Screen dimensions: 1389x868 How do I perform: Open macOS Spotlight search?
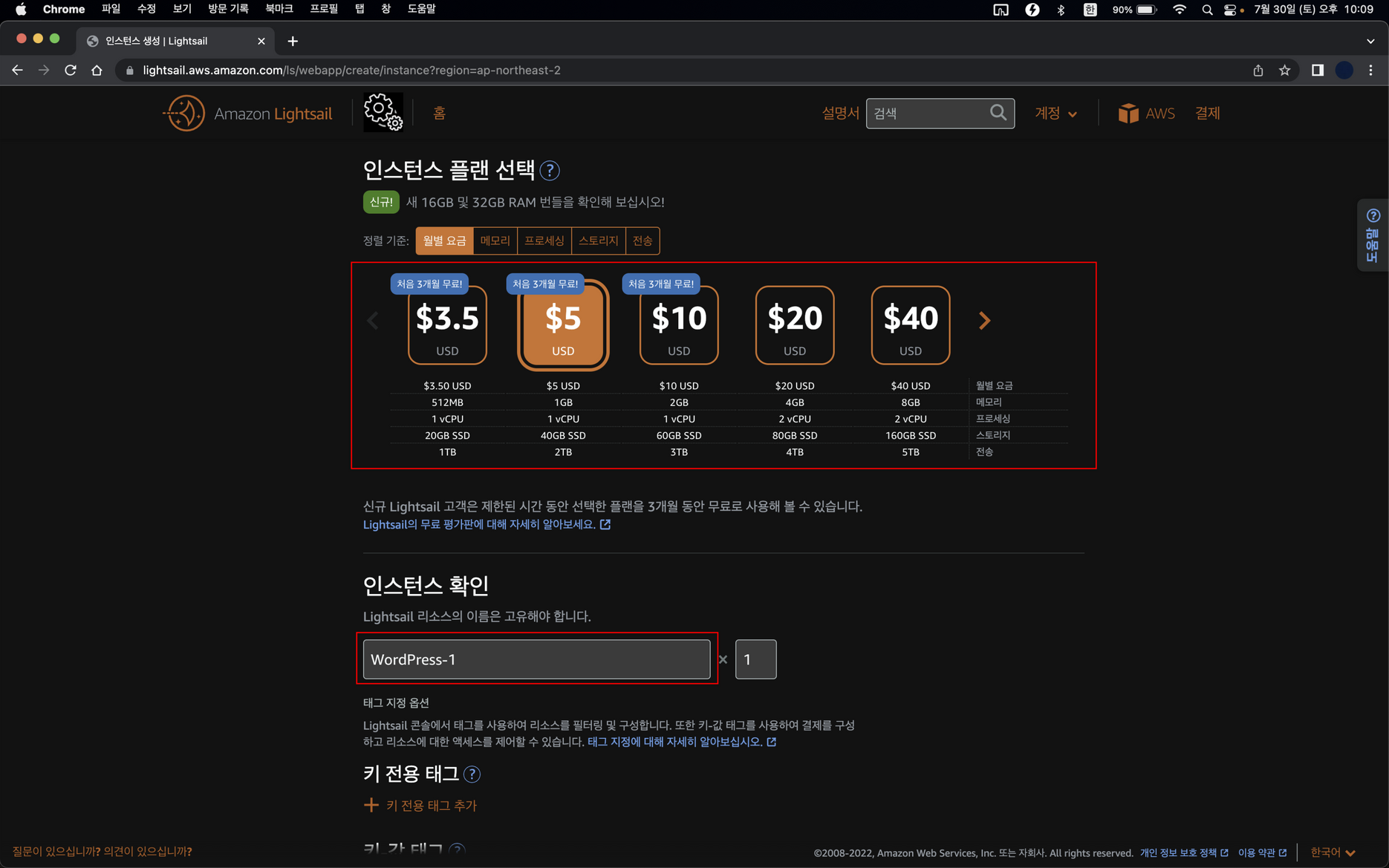click(x=1207, y=10)
